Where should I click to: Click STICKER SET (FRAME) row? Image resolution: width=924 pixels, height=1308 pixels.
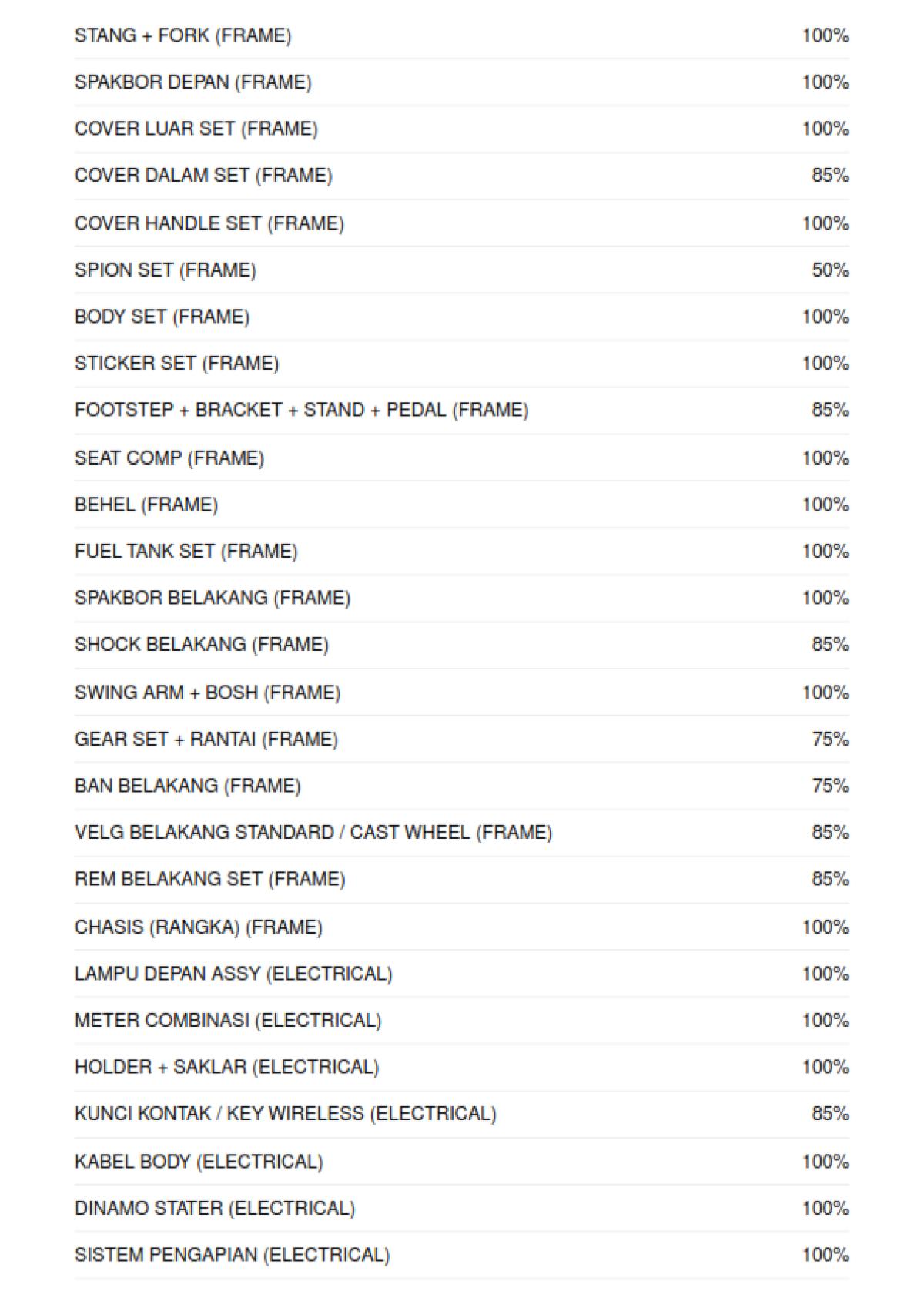(x=176, y=364)
